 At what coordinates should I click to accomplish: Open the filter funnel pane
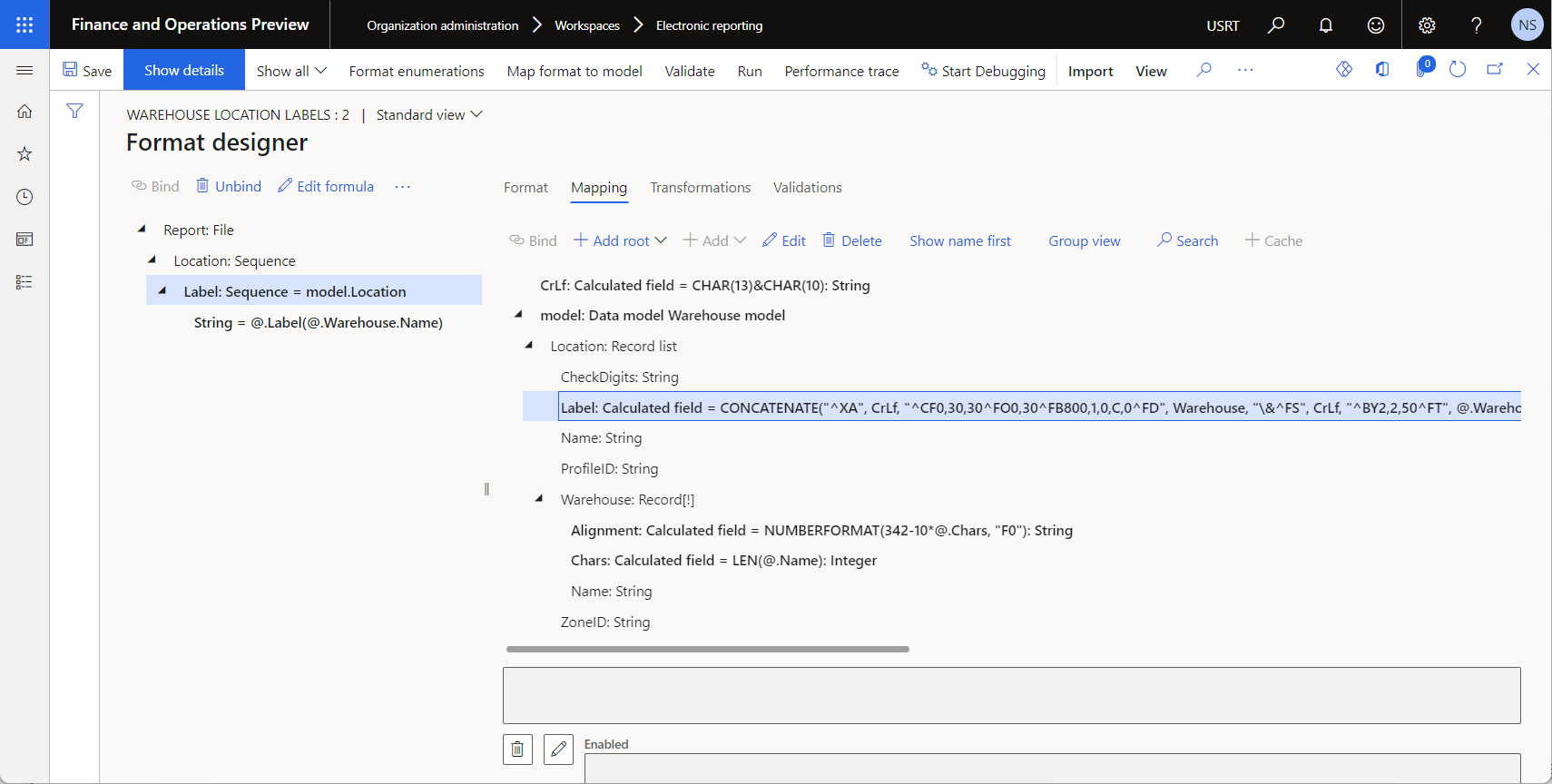pos(74,111)
